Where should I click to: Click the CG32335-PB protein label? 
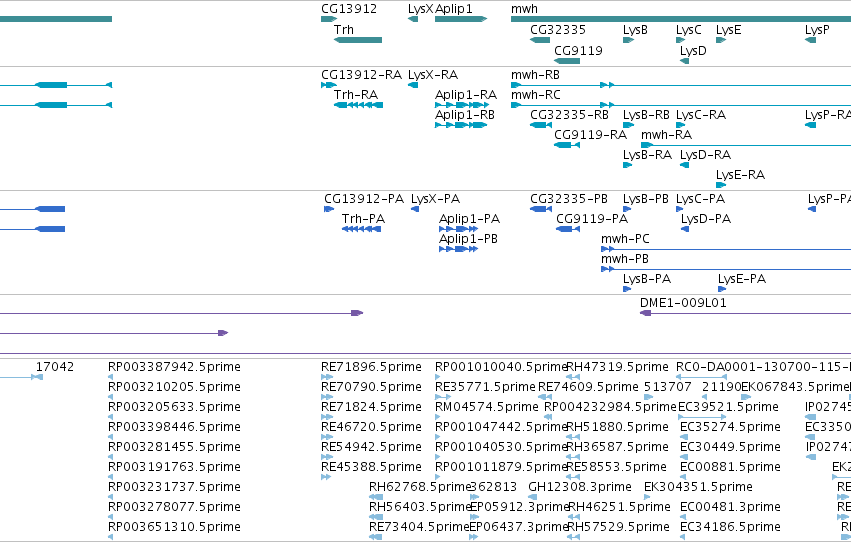pos(569,199)
